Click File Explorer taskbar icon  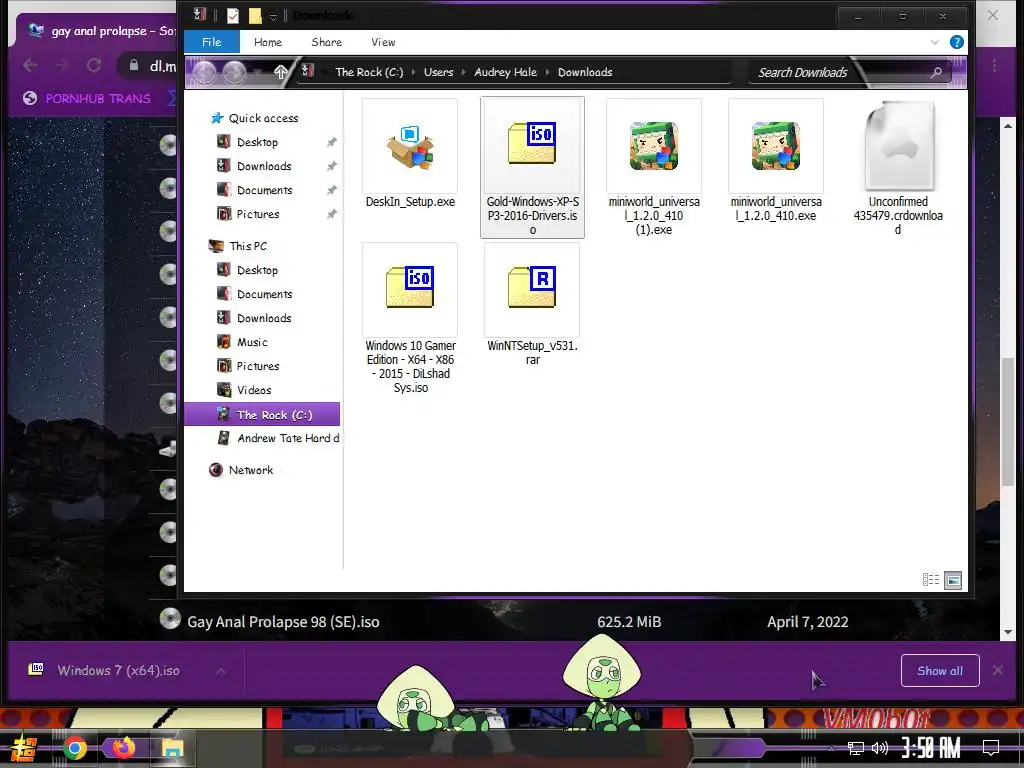point(172,748)
